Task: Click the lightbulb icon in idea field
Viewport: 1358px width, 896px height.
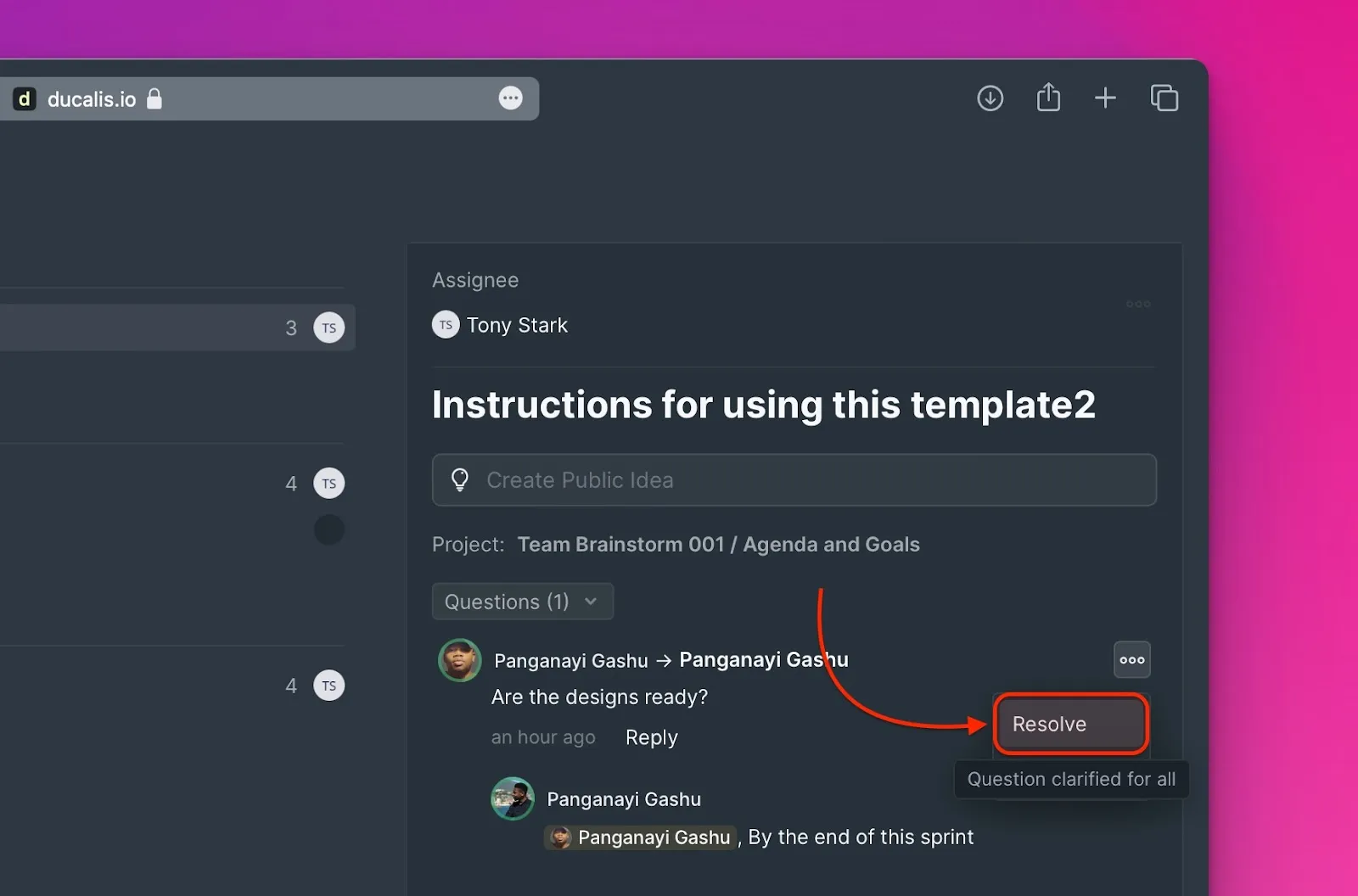Action: point(460,480)
